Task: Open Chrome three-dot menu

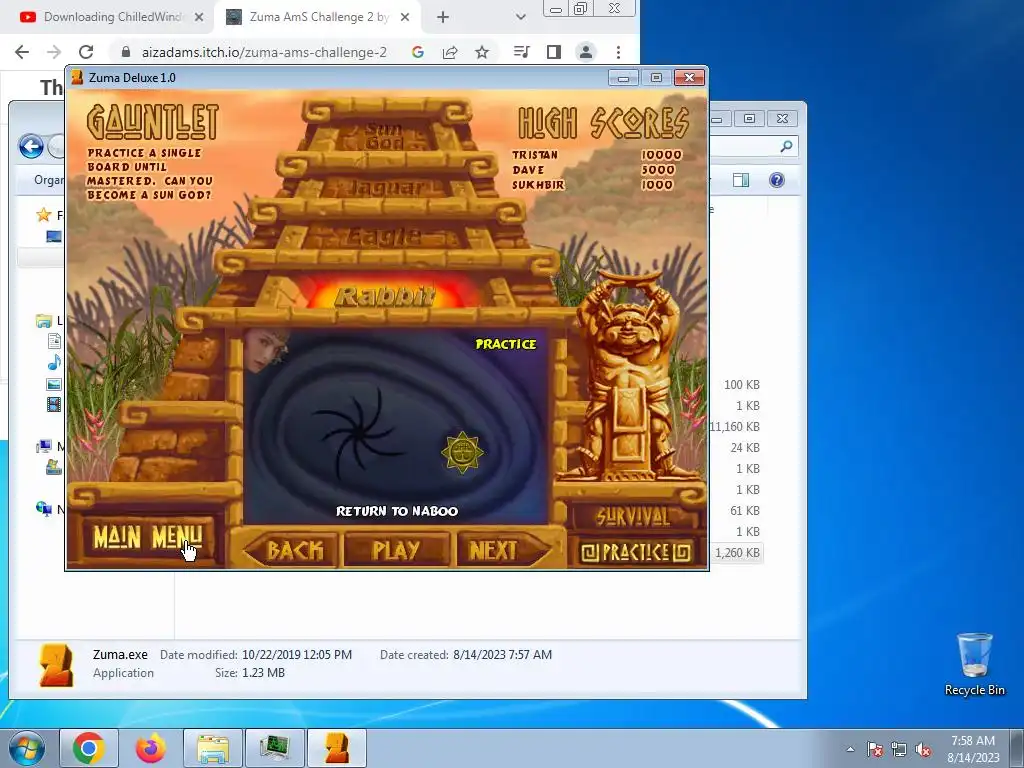Action: (618, 52)
